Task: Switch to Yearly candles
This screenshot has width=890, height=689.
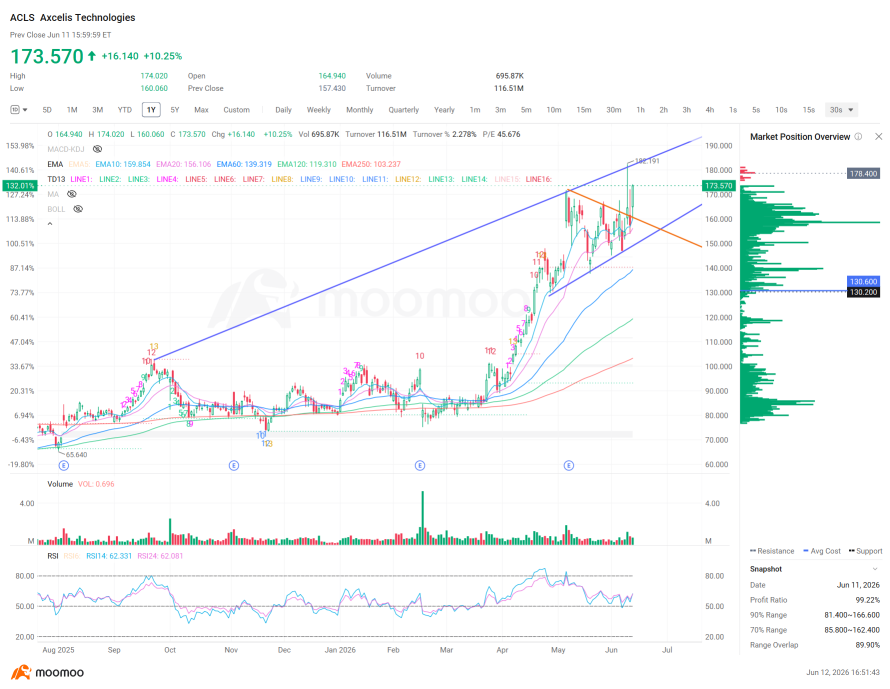Action: tap(444, 110)
